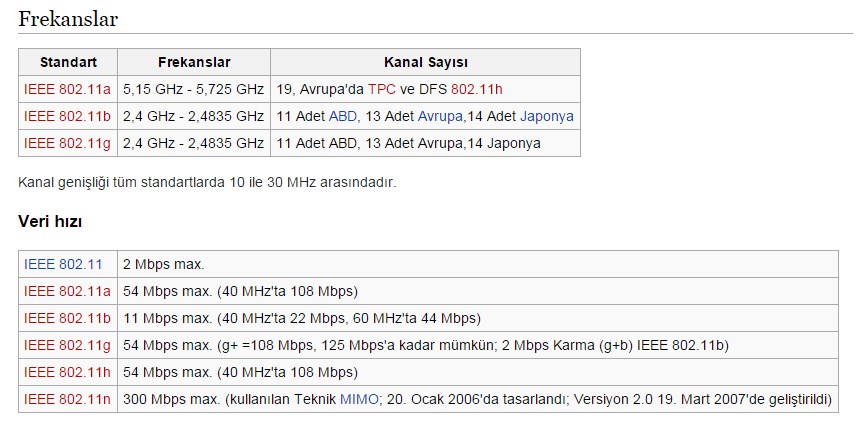Click the Kanal Sayısı column header
The image size is (860, 423).
coord(425,62)
